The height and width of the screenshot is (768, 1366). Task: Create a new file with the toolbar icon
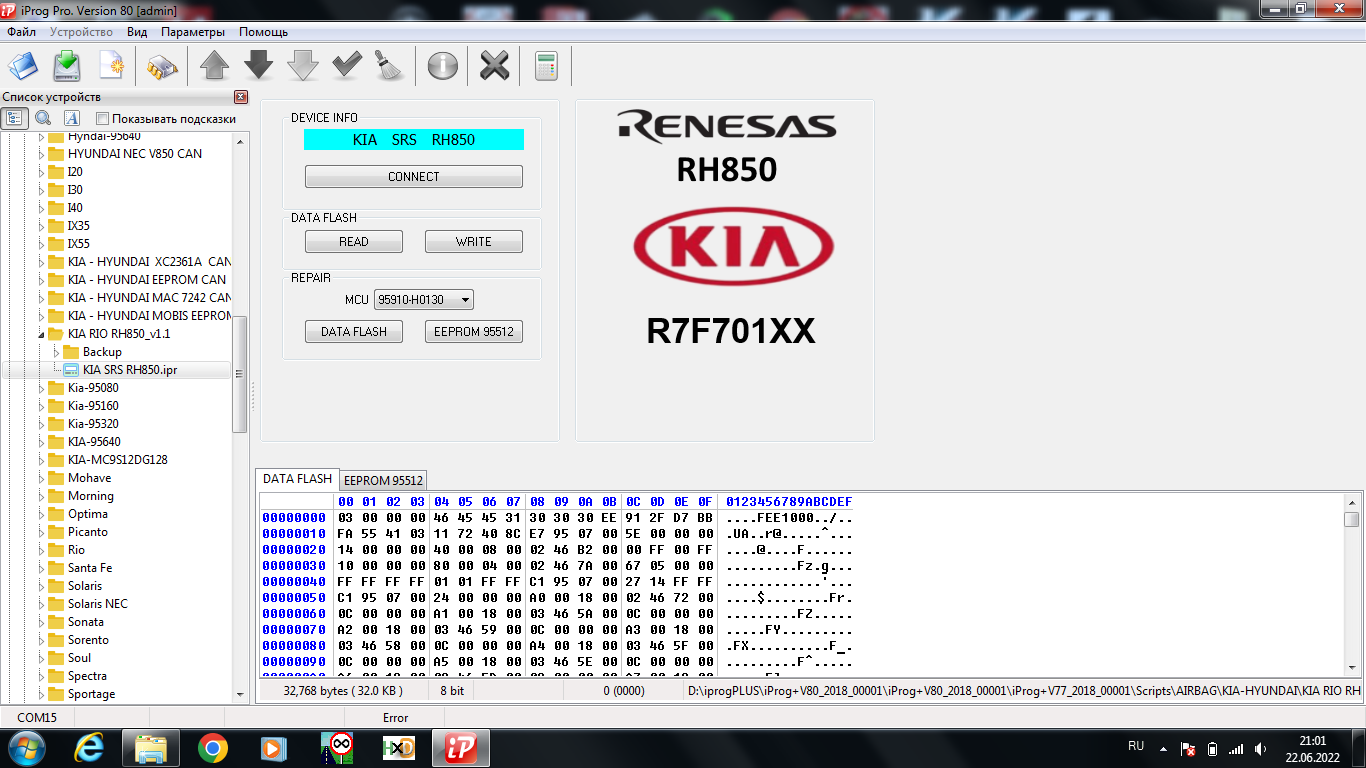tap(111, 66)
